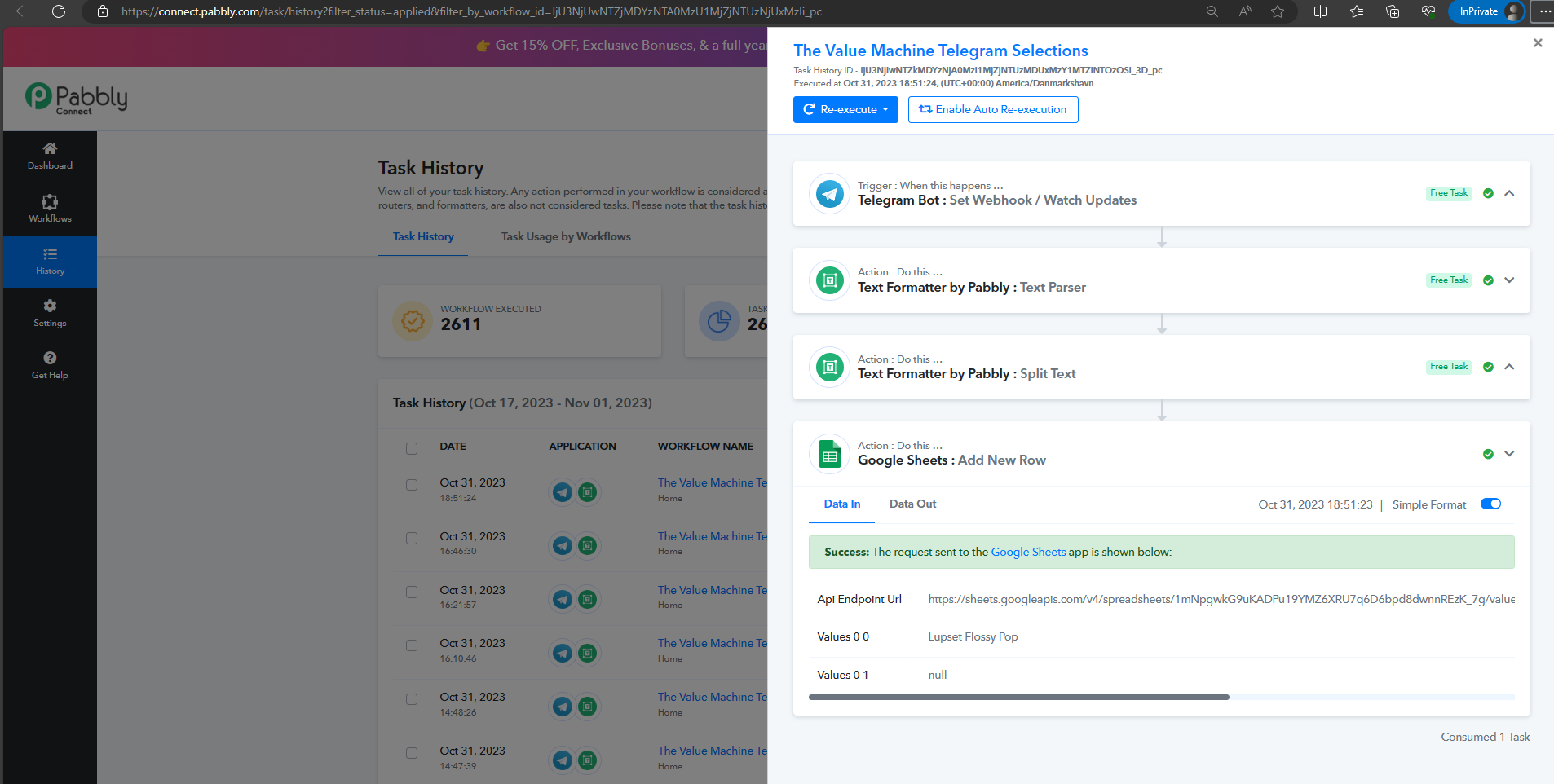Open the InPrivate profile button
The width and height of the screenshot is (1554, 784).
(x=1486, y=11)
